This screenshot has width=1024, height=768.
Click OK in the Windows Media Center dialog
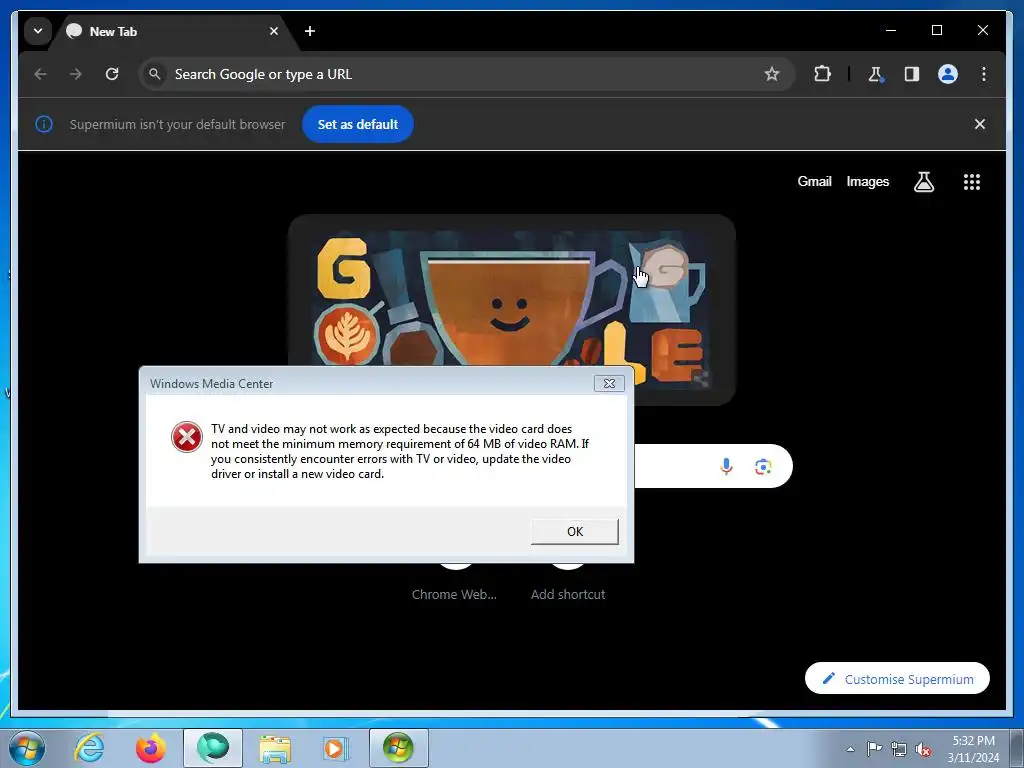coord(575,532)
